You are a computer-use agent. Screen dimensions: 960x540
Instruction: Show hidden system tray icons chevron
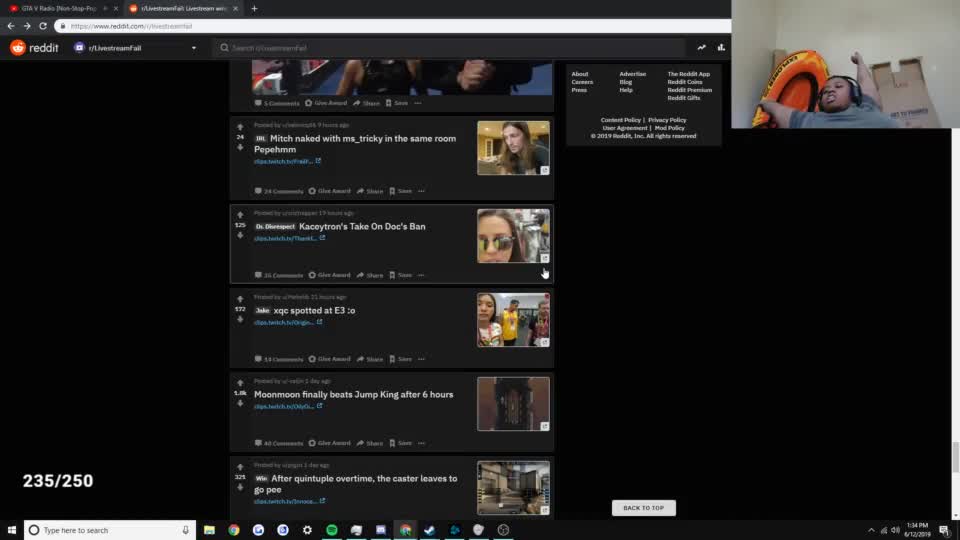point(871,530)
